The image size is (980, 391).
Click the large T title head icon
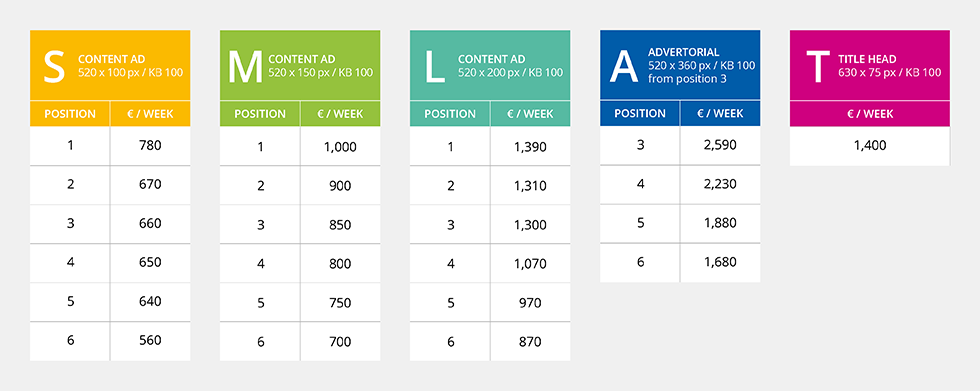pyautogui.click(x=818, y=67)
